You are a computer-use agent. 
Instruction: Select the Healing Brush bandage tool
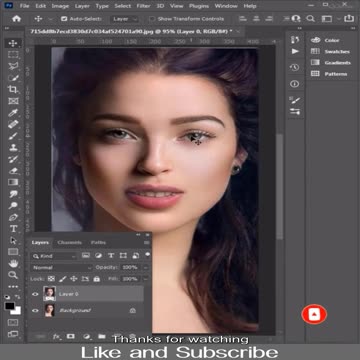13,124
